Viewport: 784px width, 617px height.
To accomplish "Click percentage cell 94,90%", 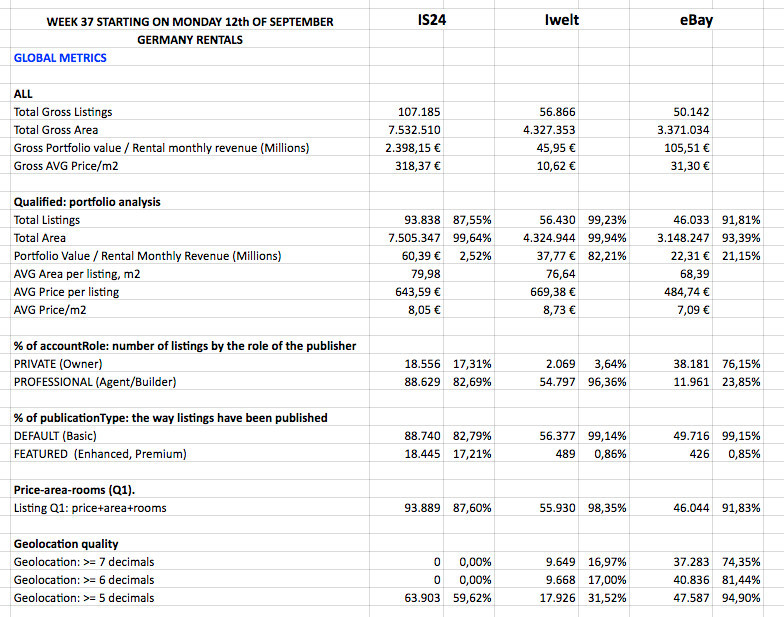I will point(741,598).
